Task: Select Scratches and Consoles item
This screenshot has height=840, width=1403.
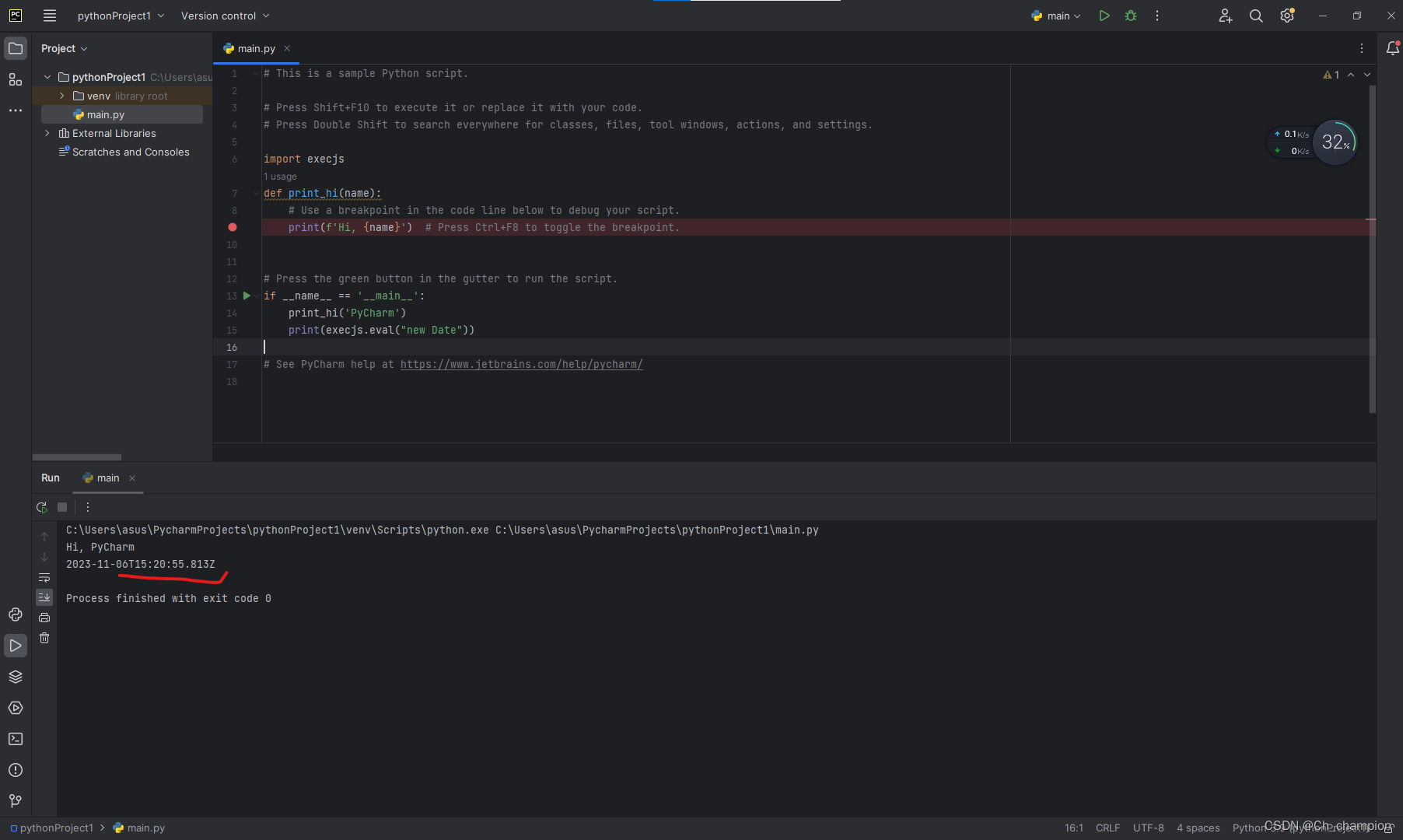Action: [124, 152]
